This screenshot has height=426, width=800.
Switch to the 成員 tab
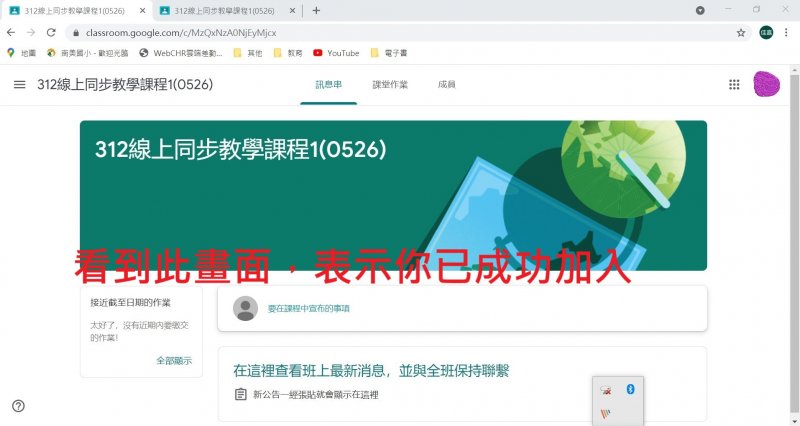pos(446,85)
